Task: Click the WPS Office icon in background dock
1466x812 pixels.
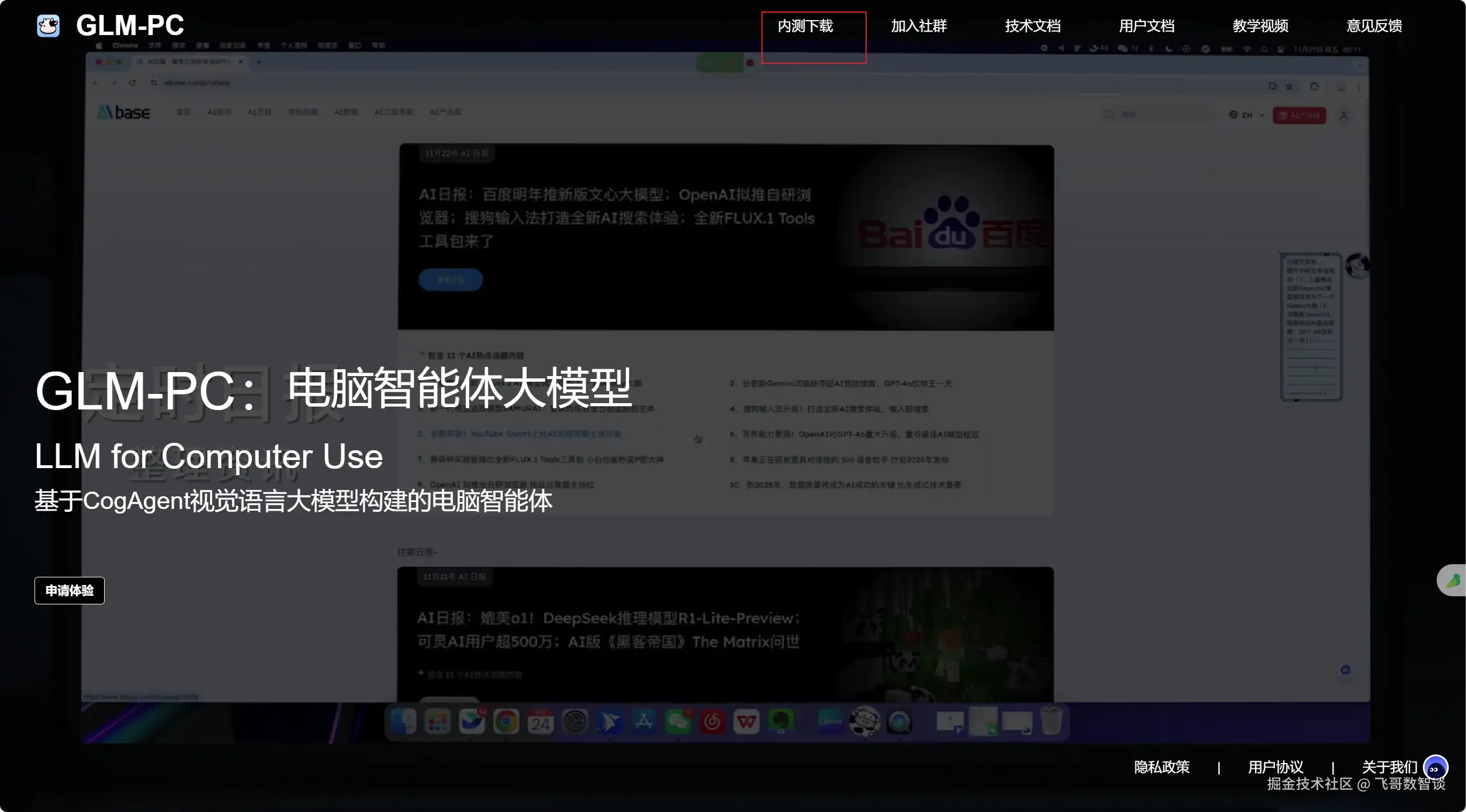Action: [747, 721]
